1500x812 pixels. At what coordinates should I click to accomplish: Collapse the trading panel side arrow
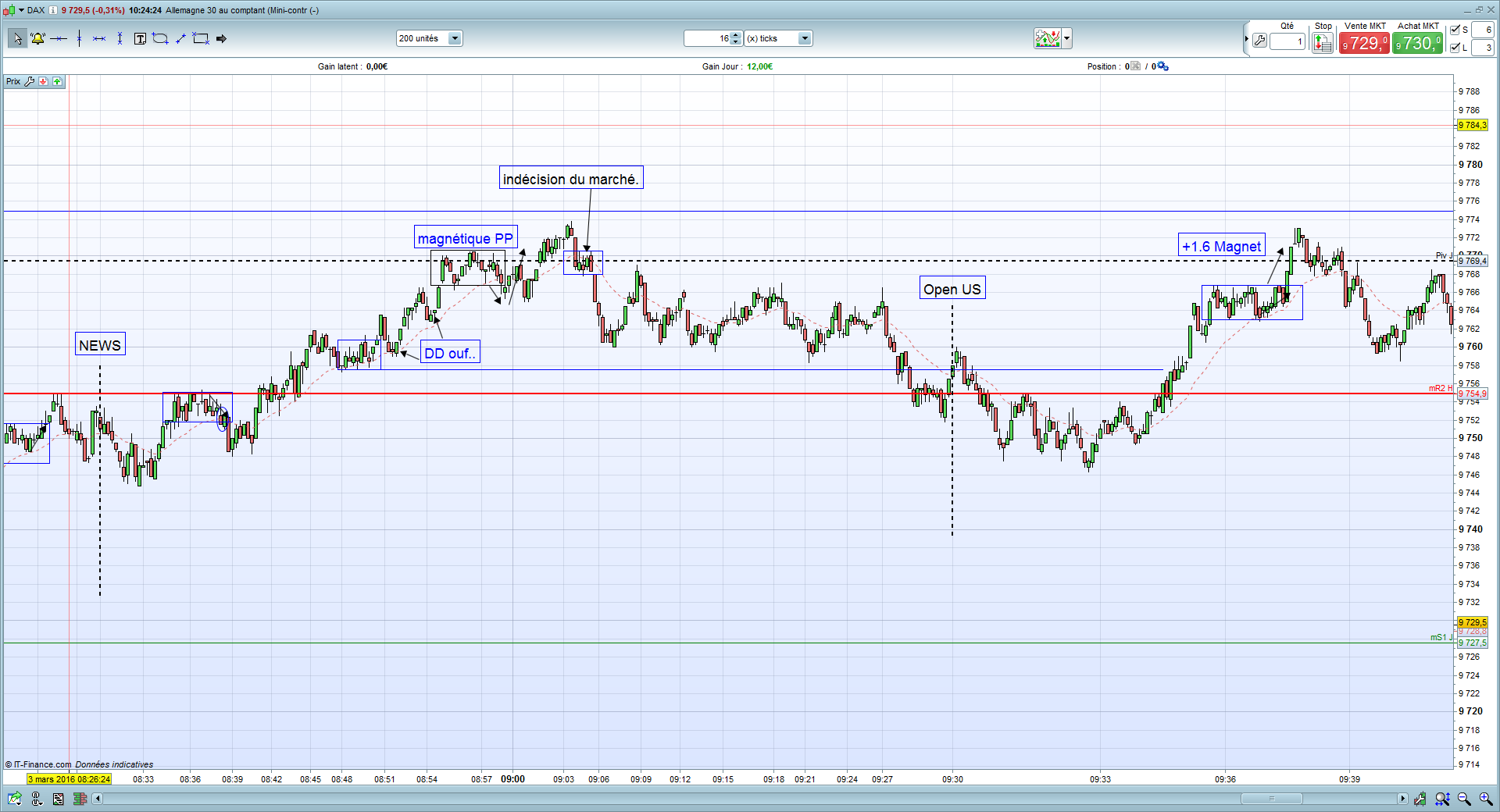(x=1246, y=39)
